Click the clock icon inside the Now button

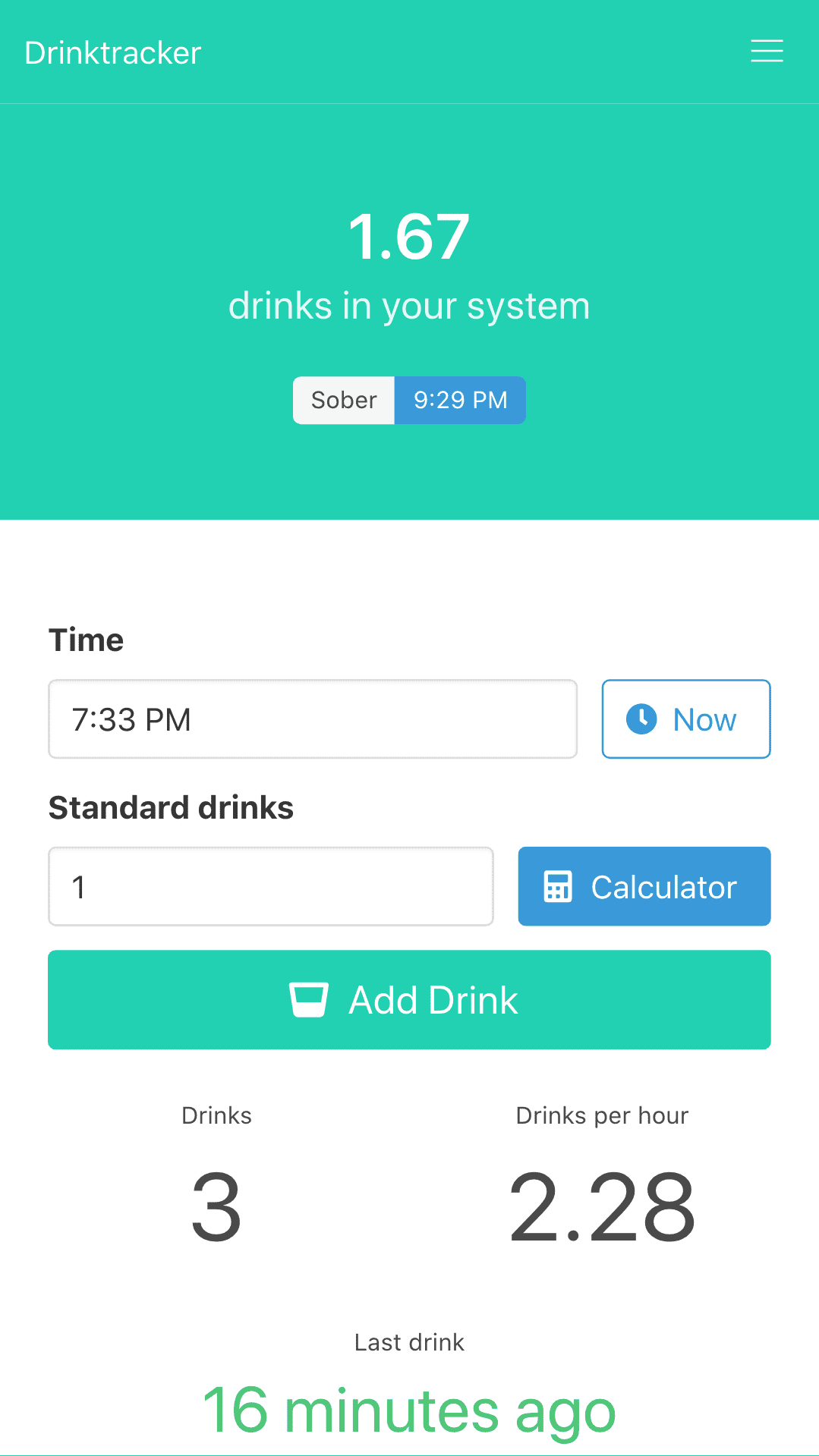tap(641, 719)
